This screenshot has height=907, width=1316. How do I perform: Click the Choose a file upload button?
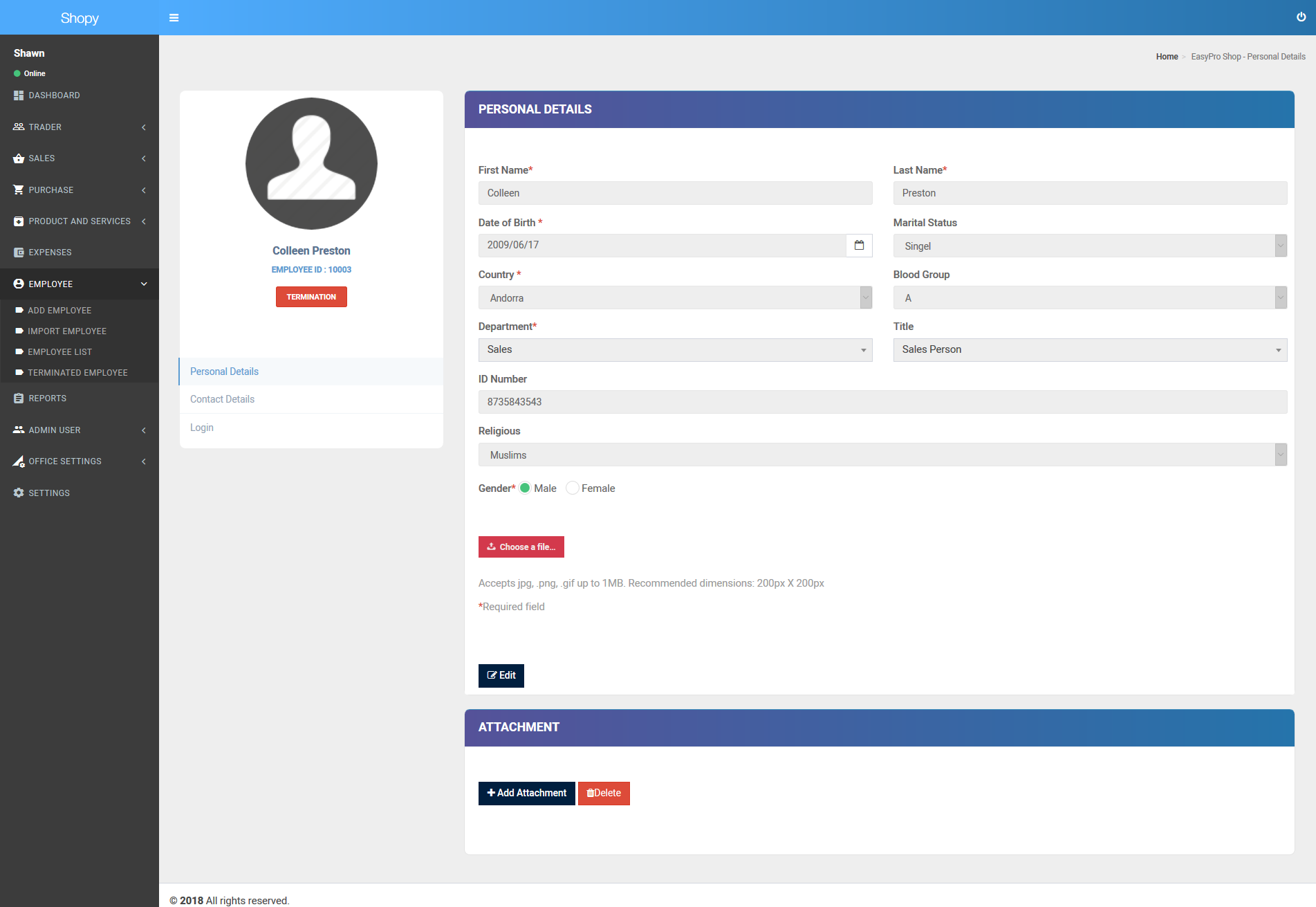coord(521,547)
